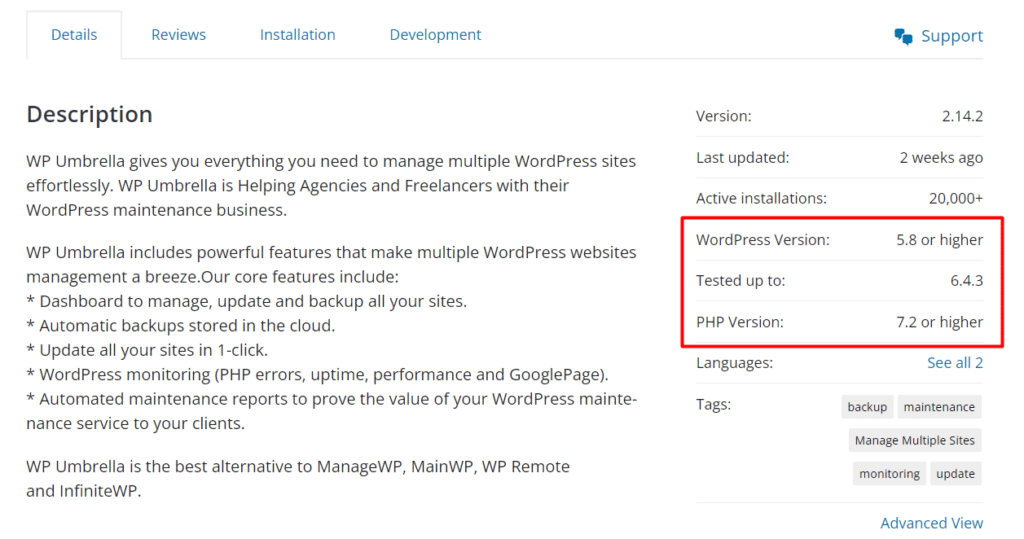Viewport: 1024px width, 539px height.
Task: Click 'Update all your sites in 1-click' line
Action: pyautogui.click(x=147, y=350)
